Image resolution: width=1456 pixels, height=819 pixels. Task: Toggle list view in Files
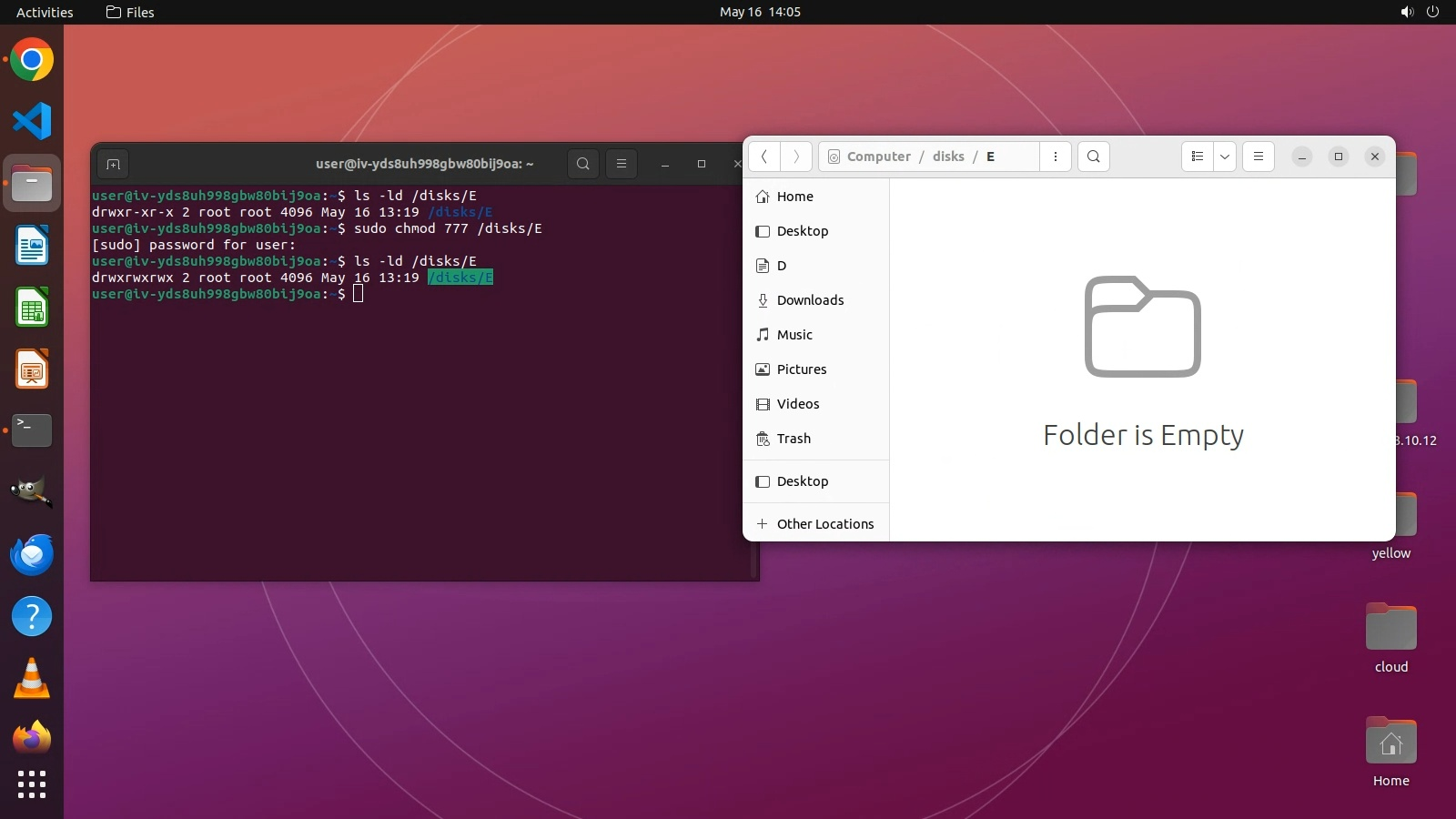click(x=1198, y=157)
